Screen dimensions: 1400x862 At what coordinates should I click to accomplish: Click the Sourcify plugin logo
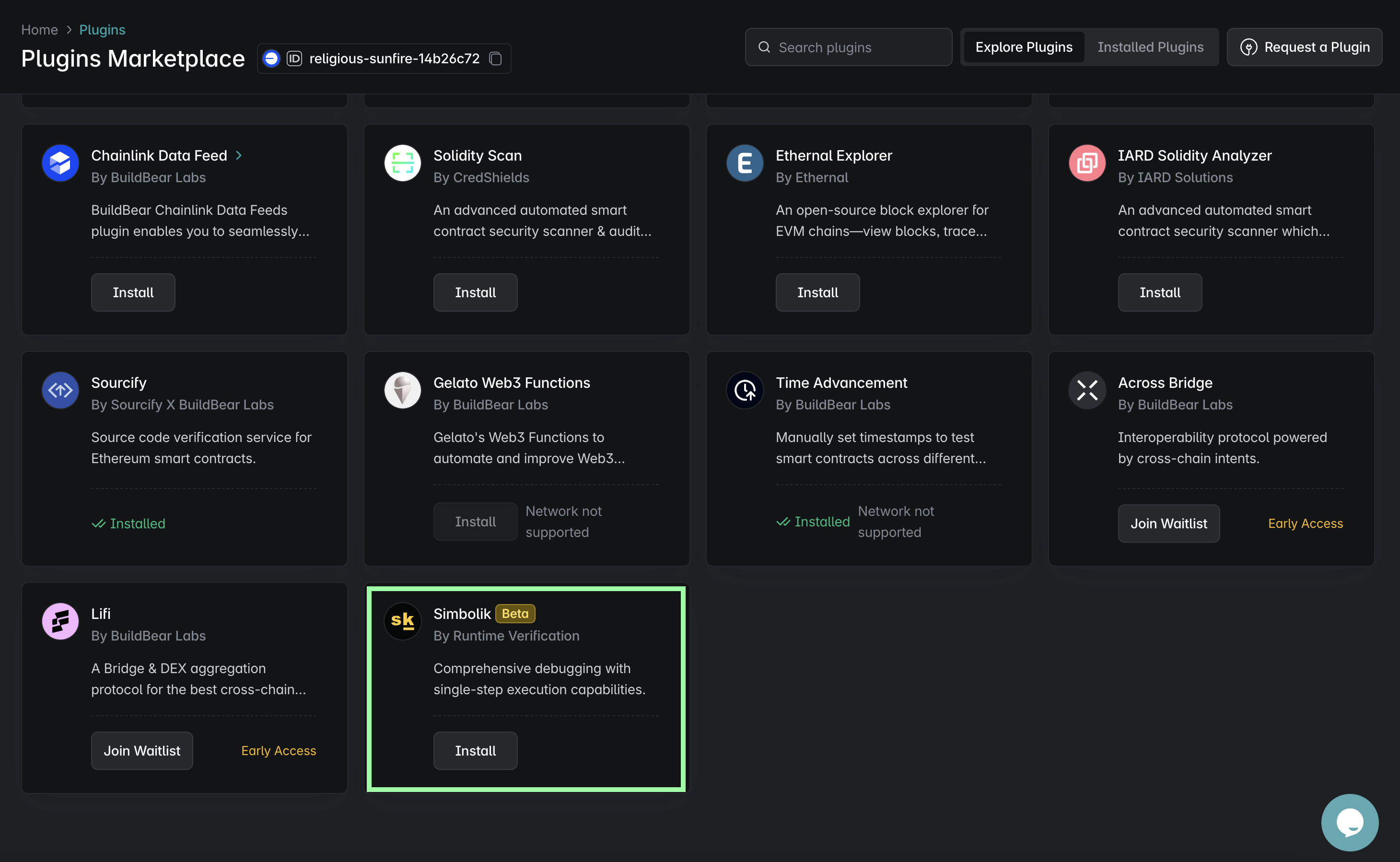(60, 391)
